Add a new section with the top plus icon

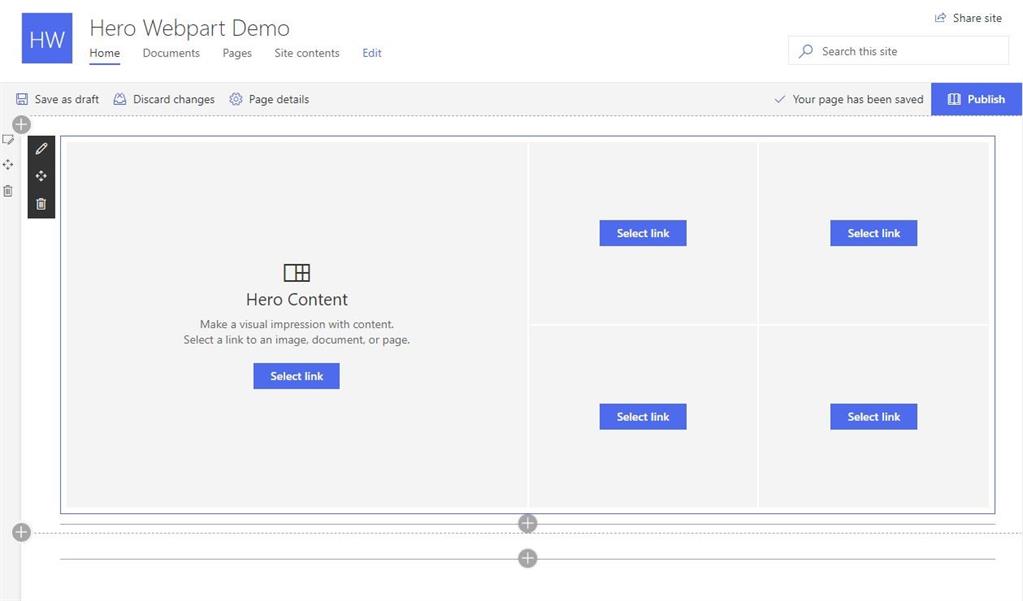click(18, 123)
